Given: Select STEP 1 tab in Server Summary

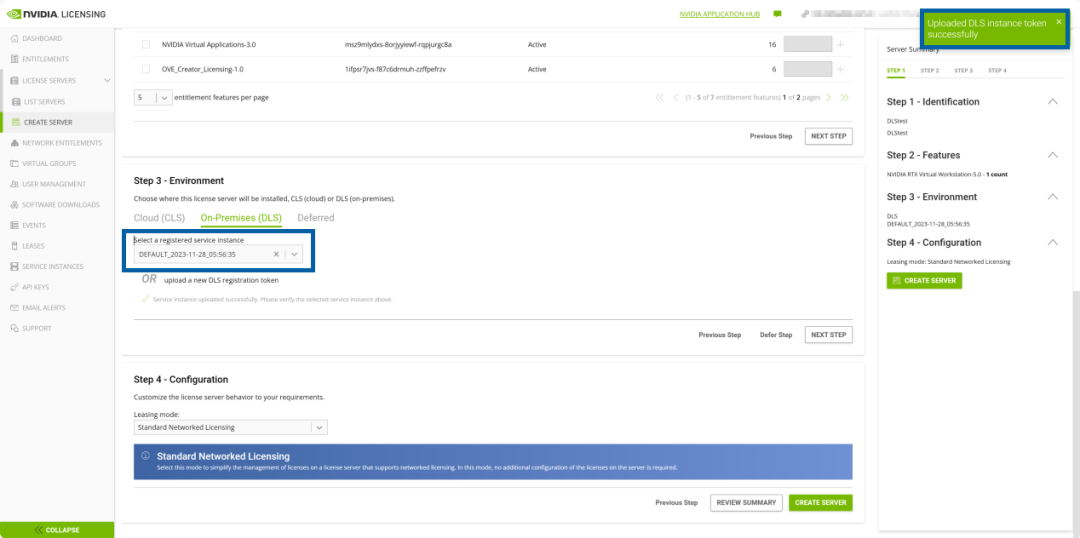Looking at the screenshot, I should coord(896,70).
